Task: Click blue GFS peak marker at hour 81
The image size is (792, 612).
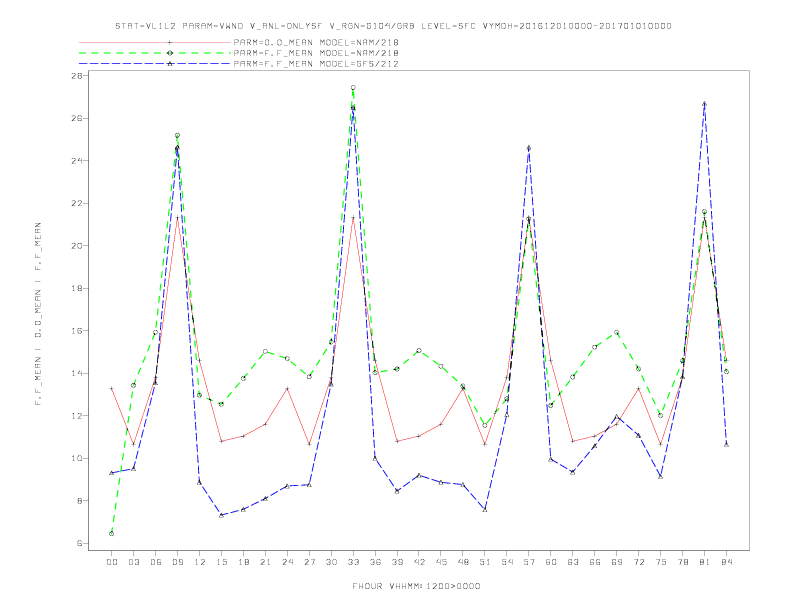Action: pyautogui.click(x=704, y=104)
